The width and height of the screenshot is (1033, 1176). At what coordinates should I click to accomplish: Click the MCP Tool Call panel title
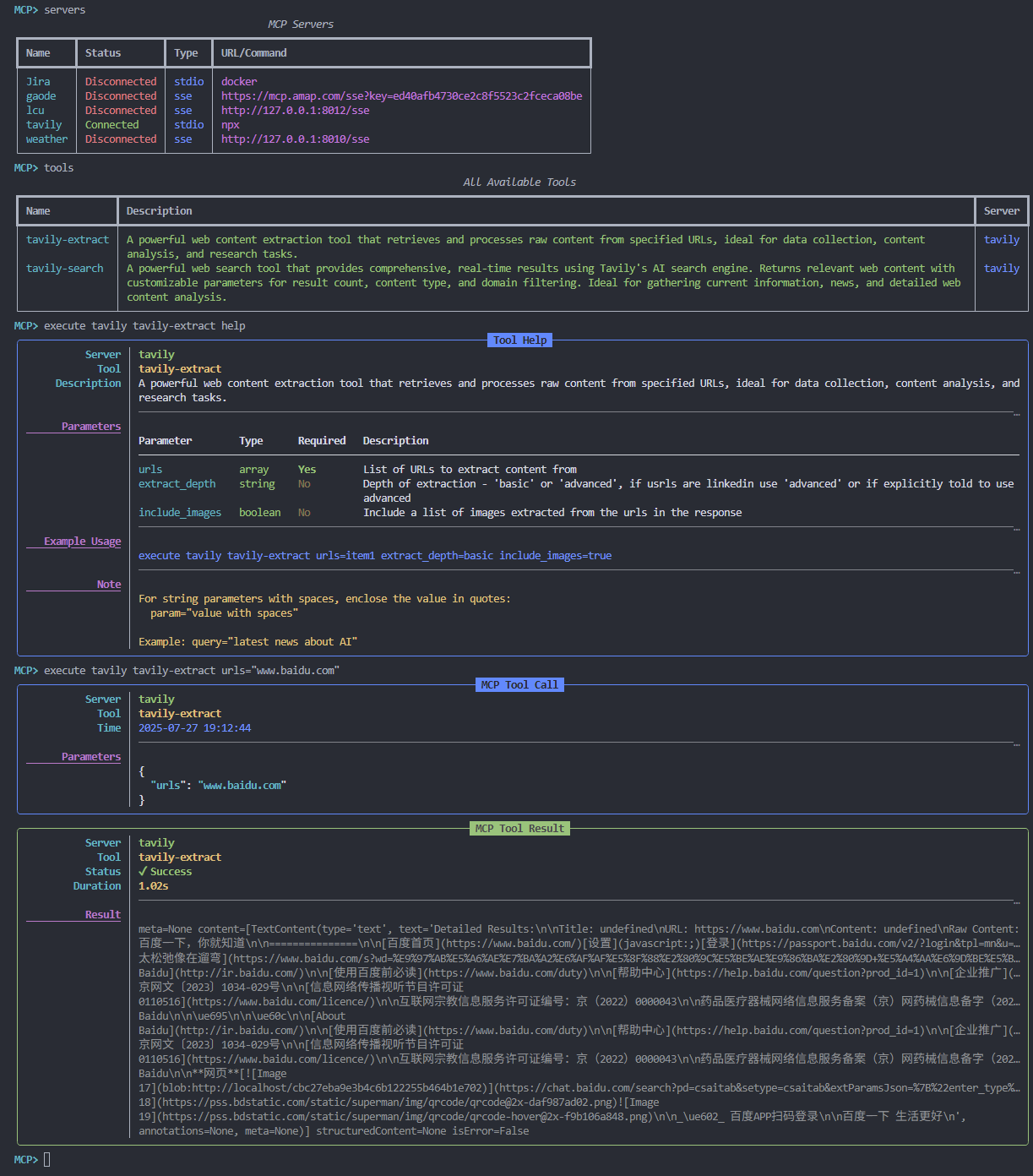click(519, 685)
